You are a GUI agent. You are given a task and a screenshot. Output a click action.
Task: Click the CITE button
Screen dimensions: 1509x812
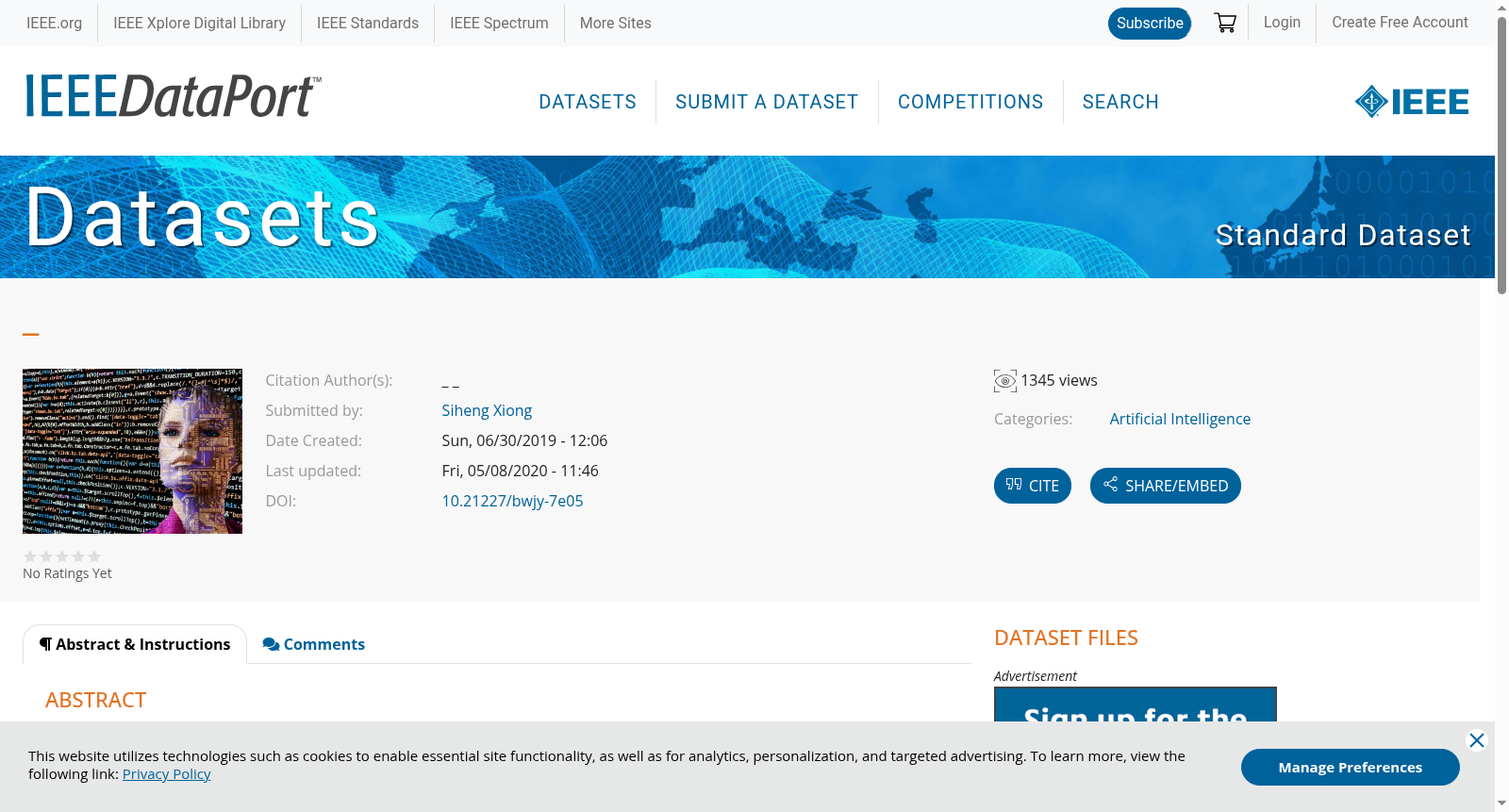coord(1033,486)
